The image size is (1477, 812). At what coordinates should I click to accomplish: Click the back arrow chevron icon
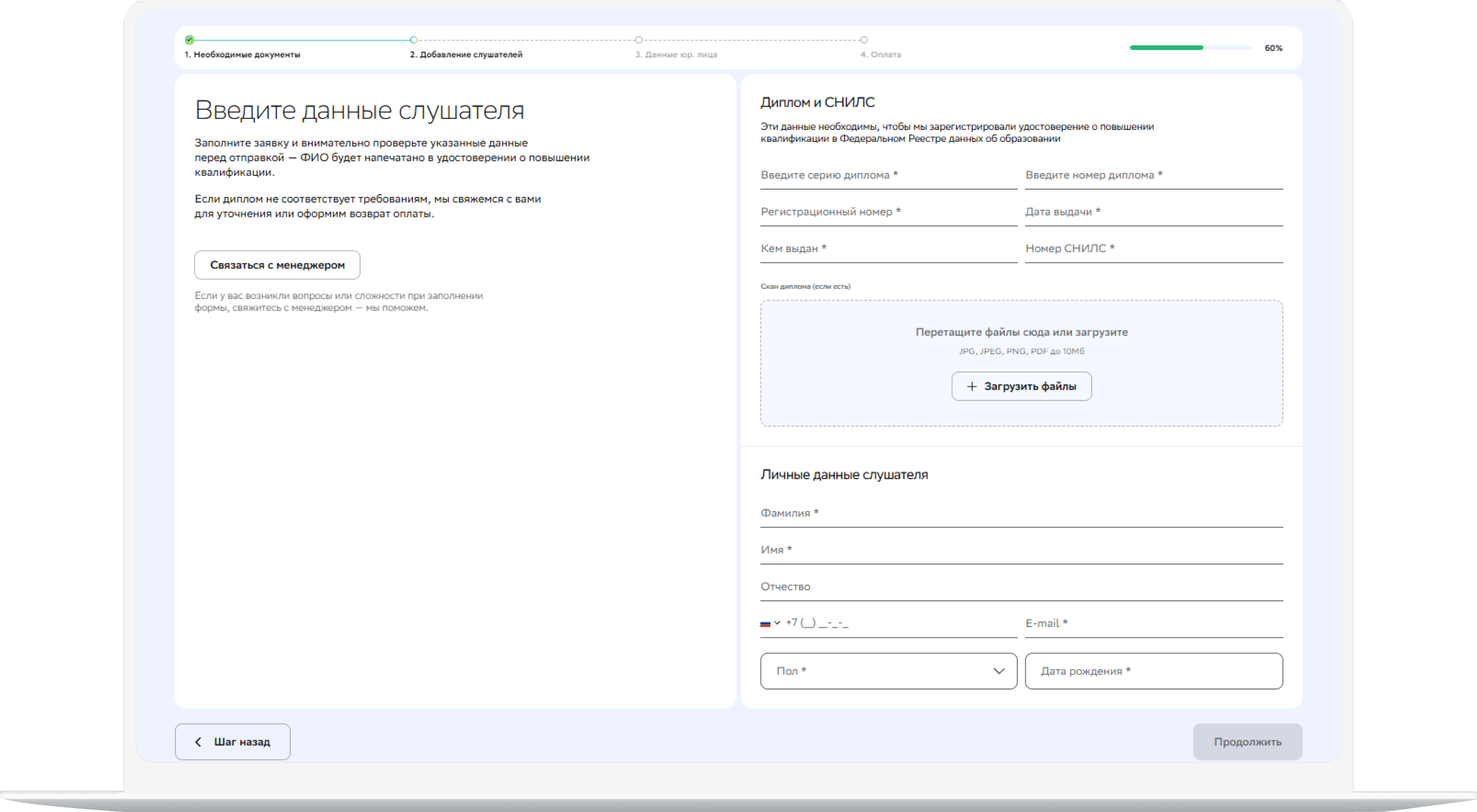(198, 742)
